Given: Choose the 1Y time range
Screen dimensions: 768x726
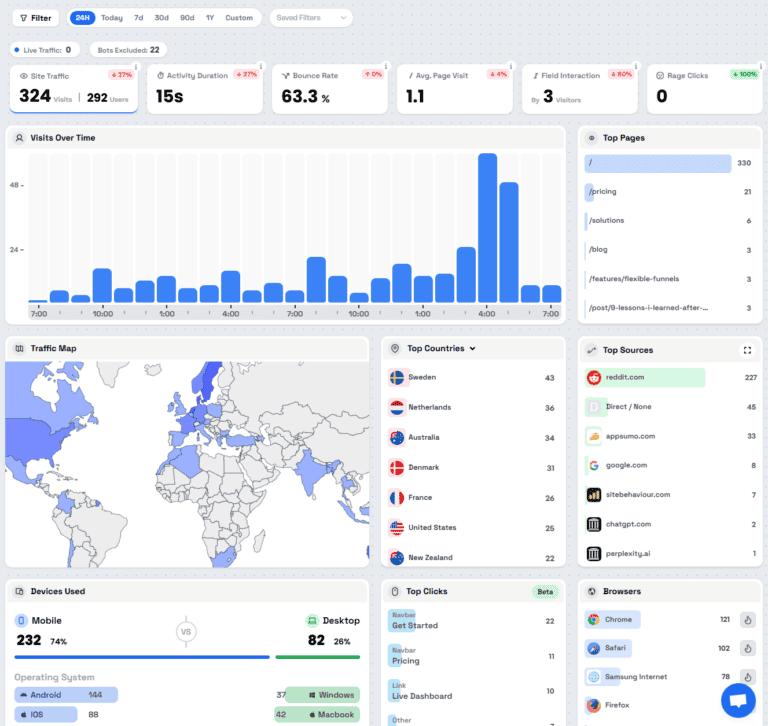Looking at the screenshot, I should [x=210, y=18].
